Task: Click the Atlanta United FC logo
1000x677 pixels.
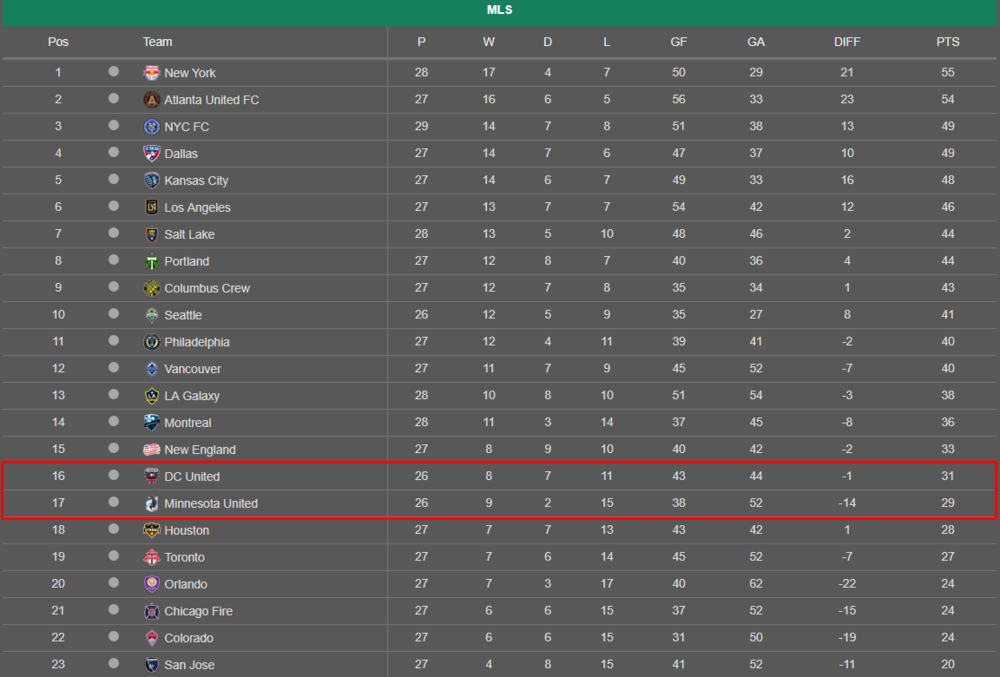Action: tap(151, 99)
